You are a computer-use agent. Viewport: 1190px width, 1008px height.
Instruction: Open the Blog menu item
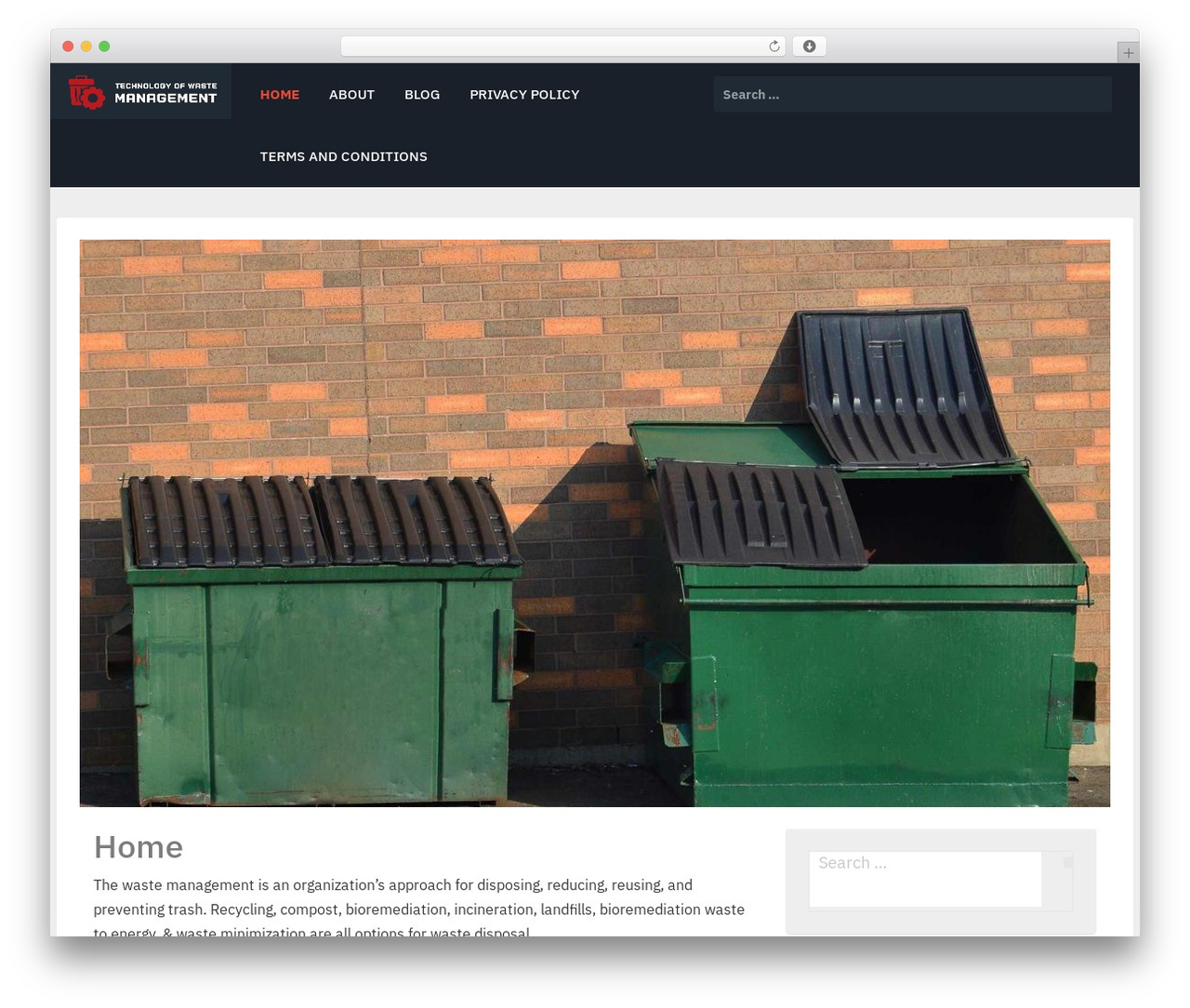(x=422, y=95)
